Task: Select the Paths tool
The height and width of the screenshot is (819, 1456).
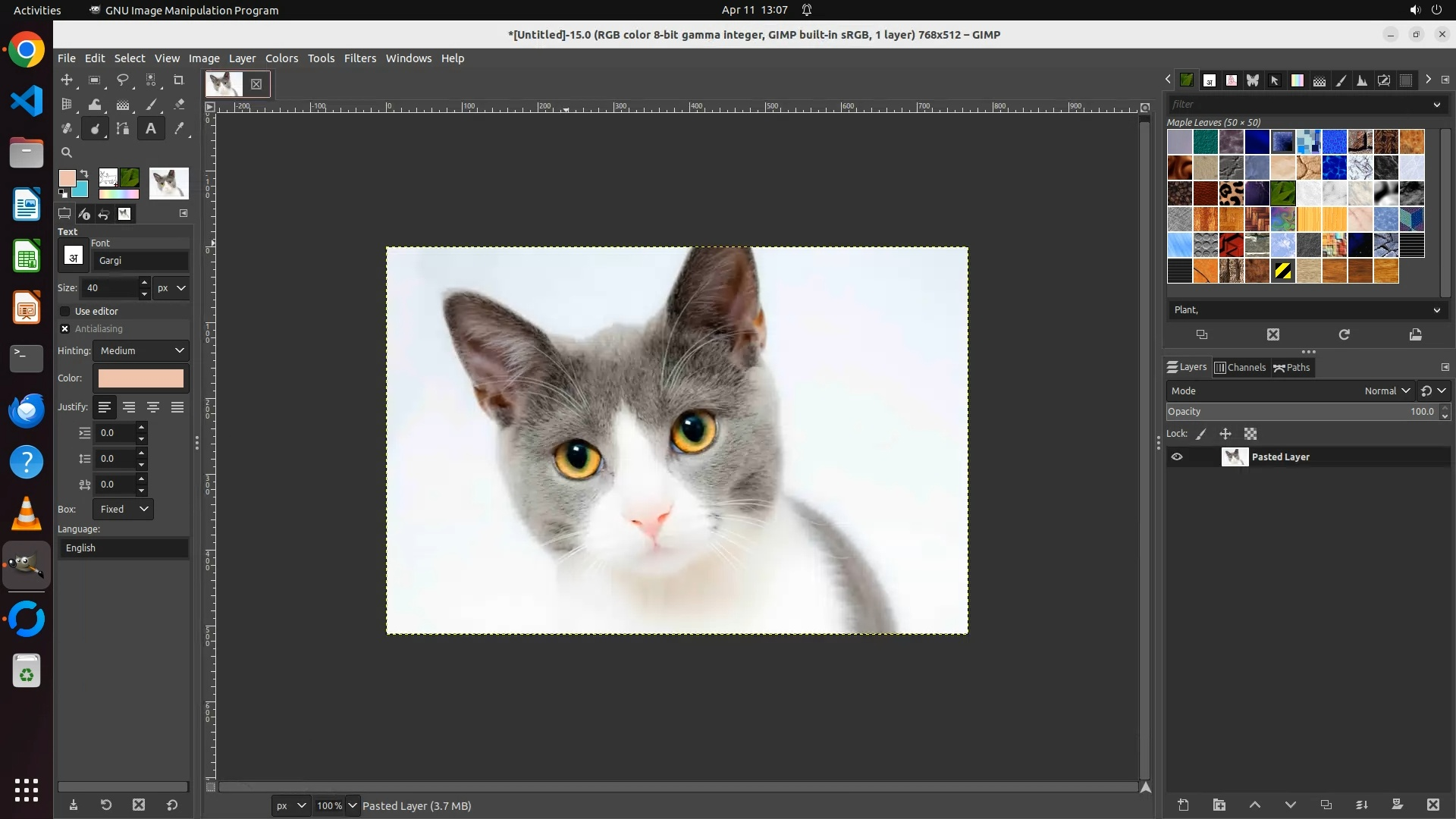Action: (x=123, y=129)
